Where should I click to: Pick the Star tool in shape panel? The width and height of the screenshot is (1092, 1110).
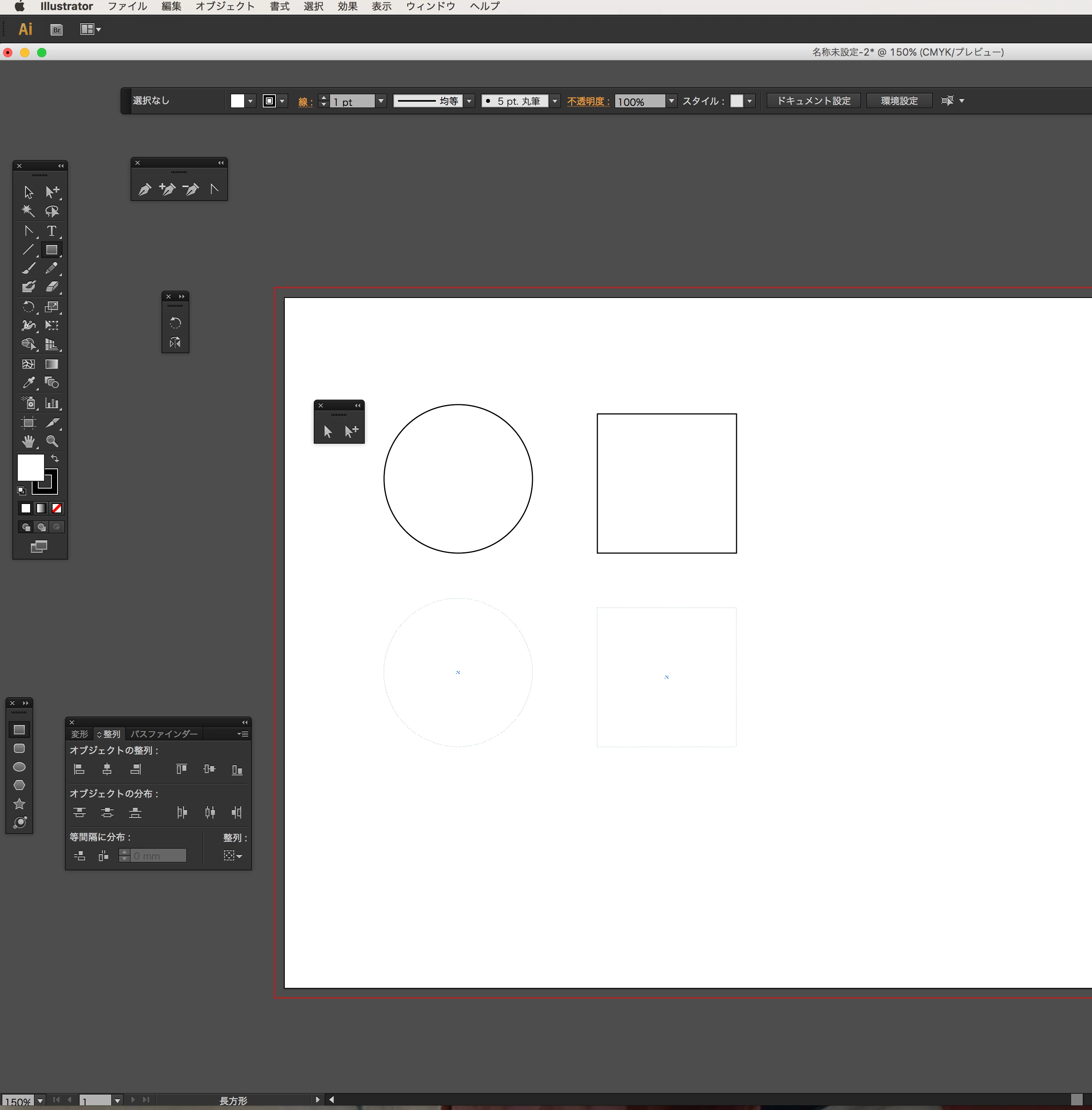(x=19, y=804)
